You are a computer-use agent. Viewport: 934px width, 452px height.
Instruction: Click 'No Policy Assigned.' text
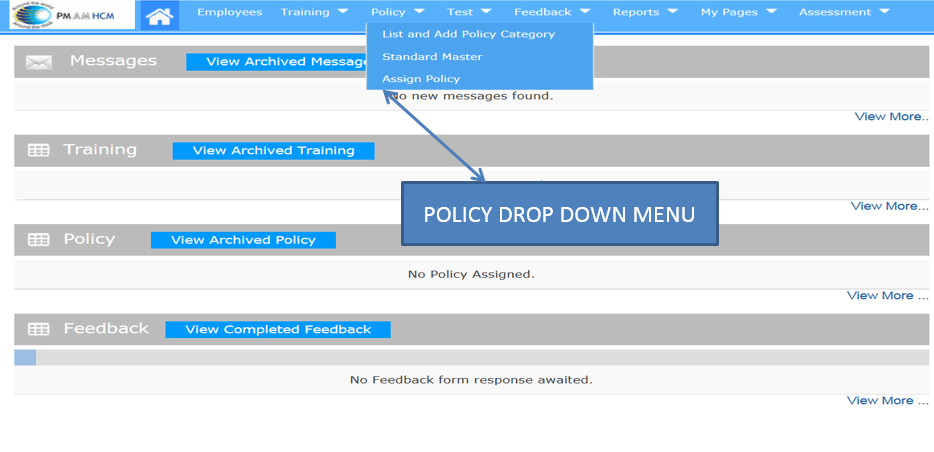tap(471, 275)
